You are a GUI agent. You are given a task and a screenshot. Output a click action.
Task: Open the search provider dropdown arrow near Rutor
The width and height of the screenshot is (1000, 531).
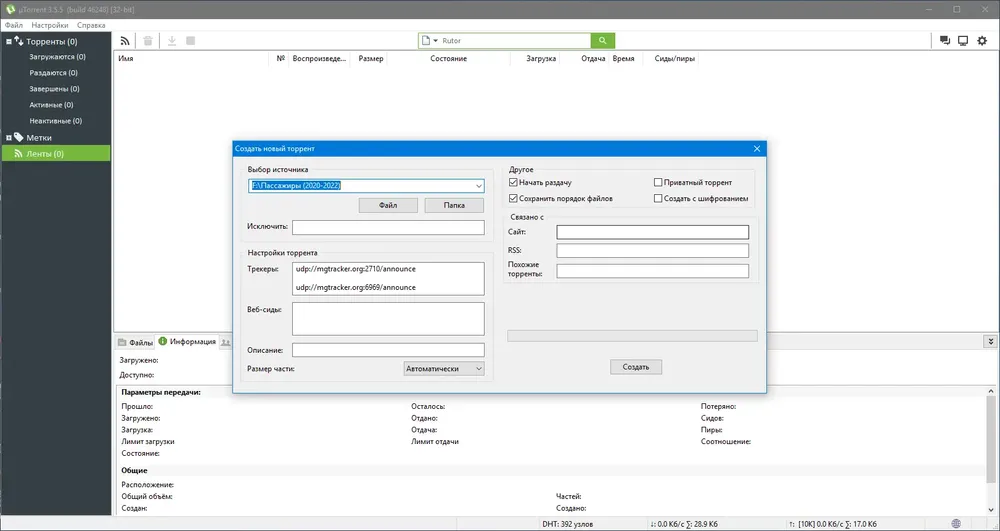pyautogui.click(x=436, y=41)
